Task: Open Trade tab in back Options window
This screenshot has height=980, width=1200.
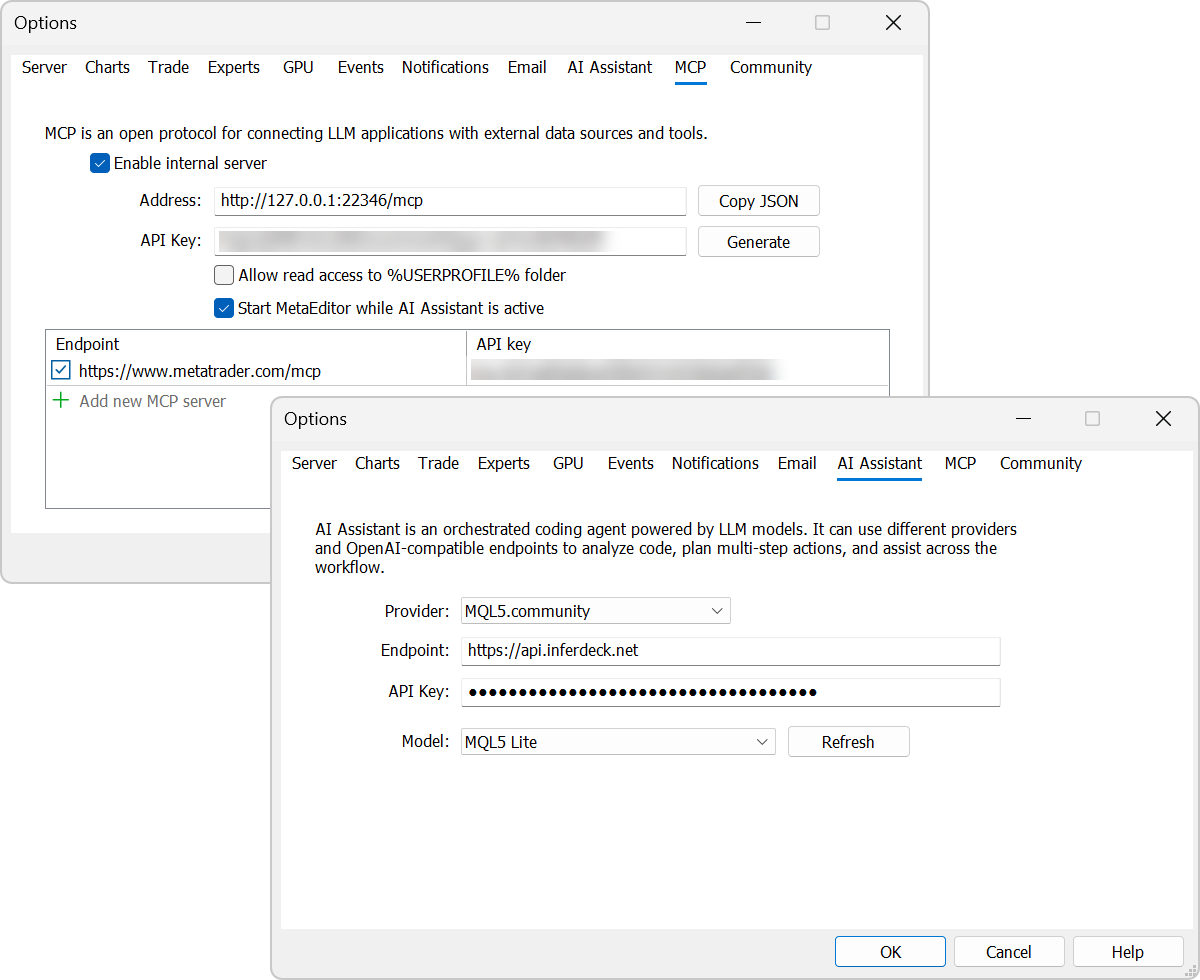Action: (x=169, y=67)
